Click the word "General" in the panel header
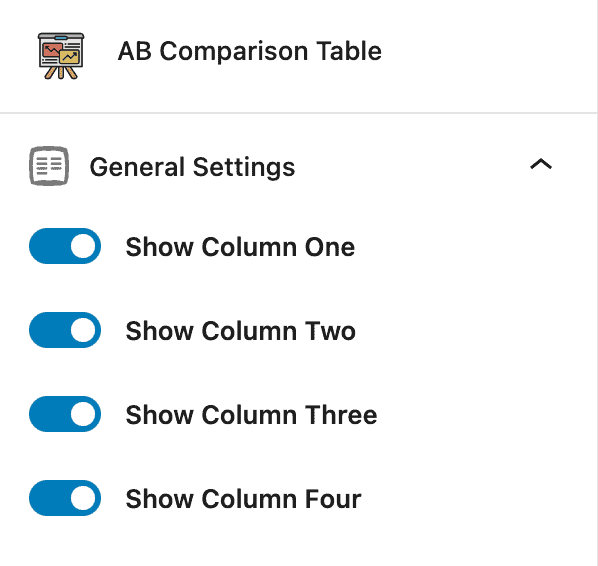598x566 pixels. coord(137,167)
